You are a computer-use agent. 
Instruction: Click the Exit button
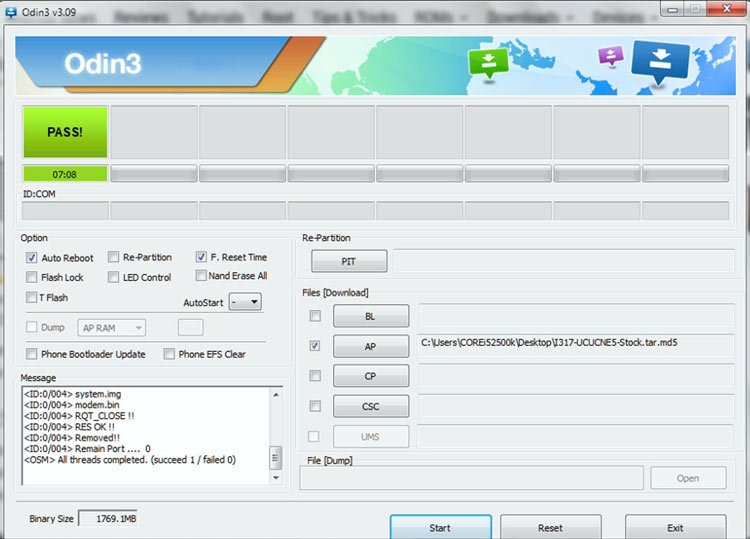[675, 528]
